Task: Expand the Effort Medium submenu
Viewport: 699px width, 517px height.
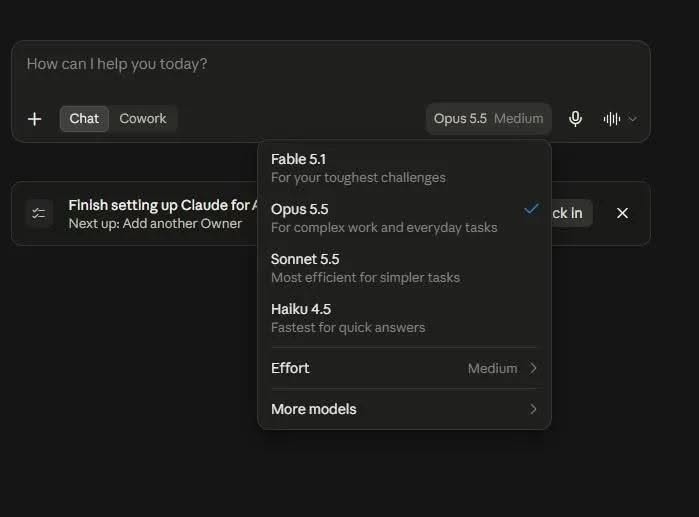Action: pyautogui.click(x=404, y=368)
